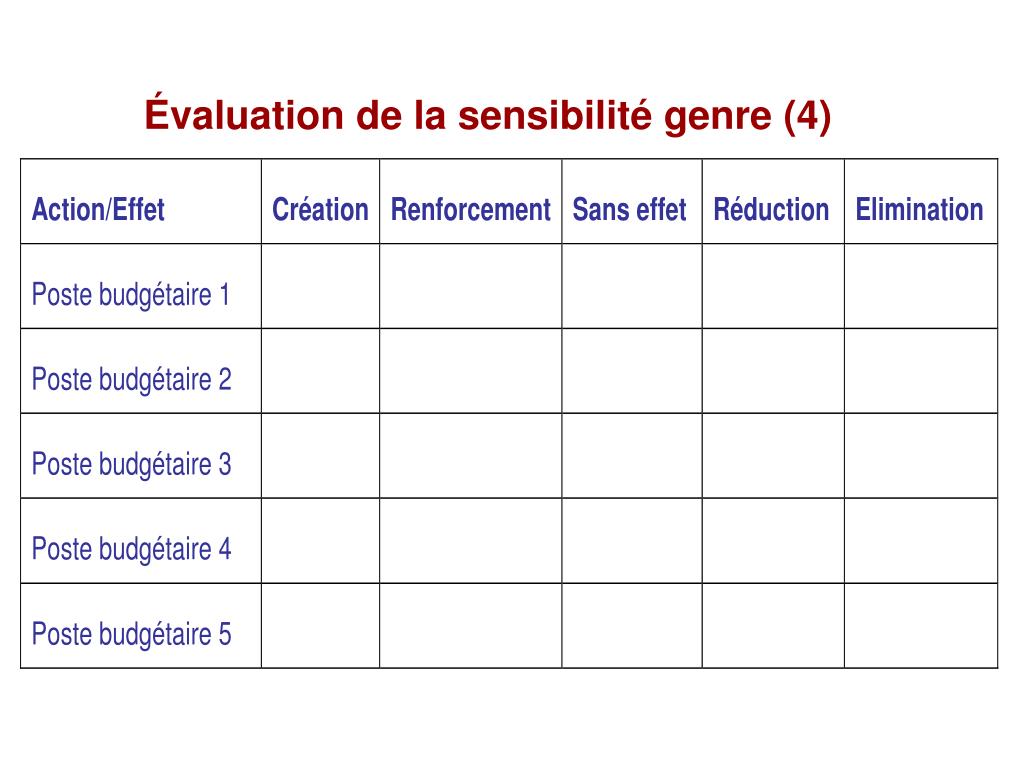Click the Renforcement cell for Poste budgétaire 2
The height and width of the screenshot is (768, 1024).
pos(470,371)
